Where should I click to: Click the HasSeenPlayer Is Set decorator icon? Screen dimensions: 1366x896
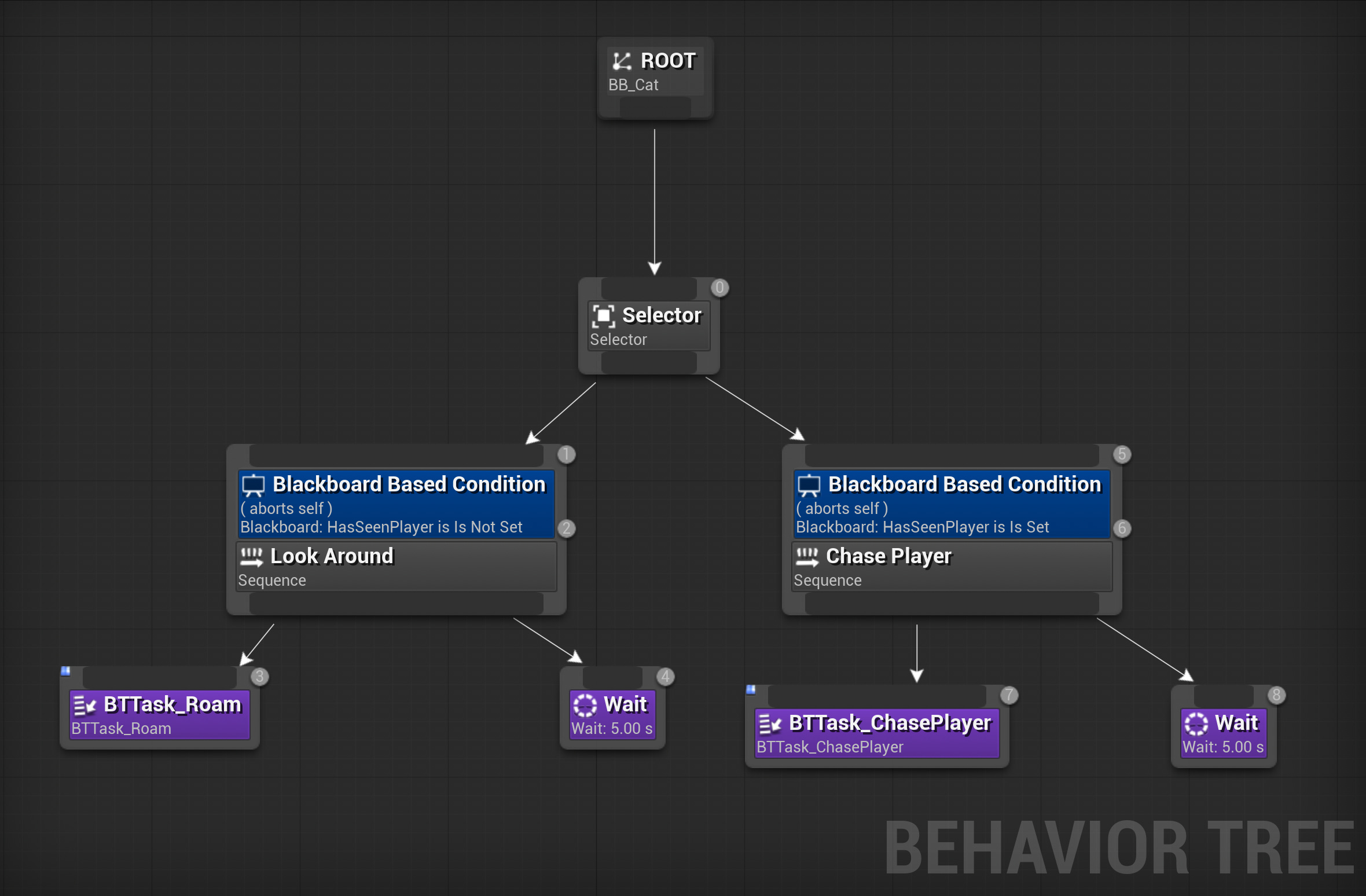tap(809, 485)
